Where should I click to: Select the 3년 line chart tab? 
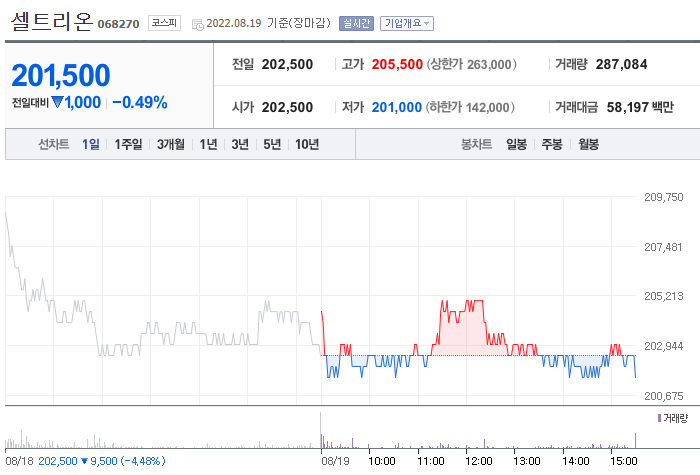click(240, 144)
